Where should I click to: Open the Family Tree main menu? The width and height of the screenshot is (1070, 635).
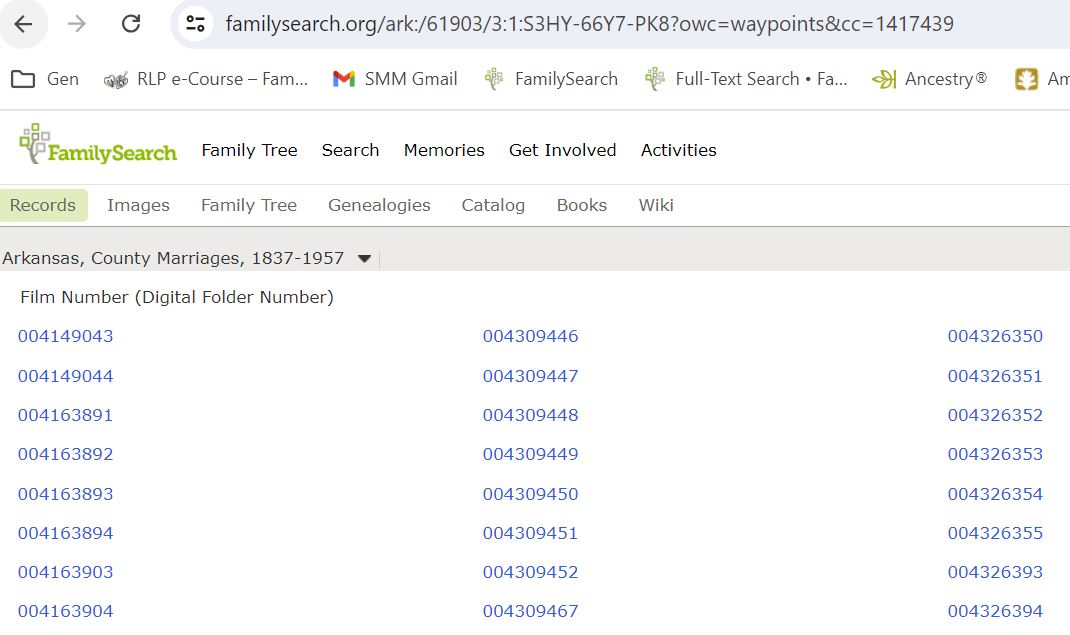[x=250, y=150]
